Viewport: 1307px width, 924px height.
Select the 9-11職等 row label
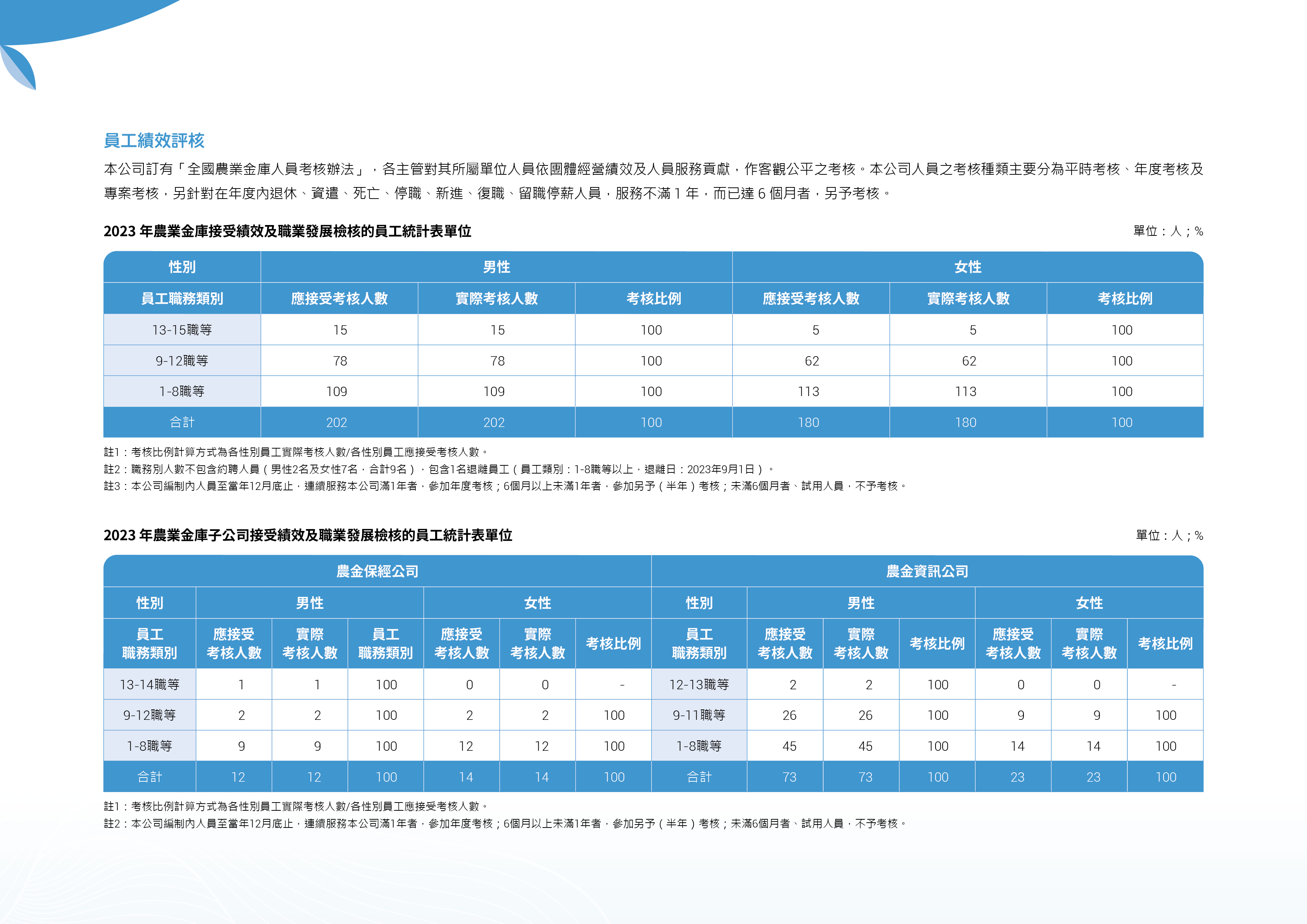699,715
